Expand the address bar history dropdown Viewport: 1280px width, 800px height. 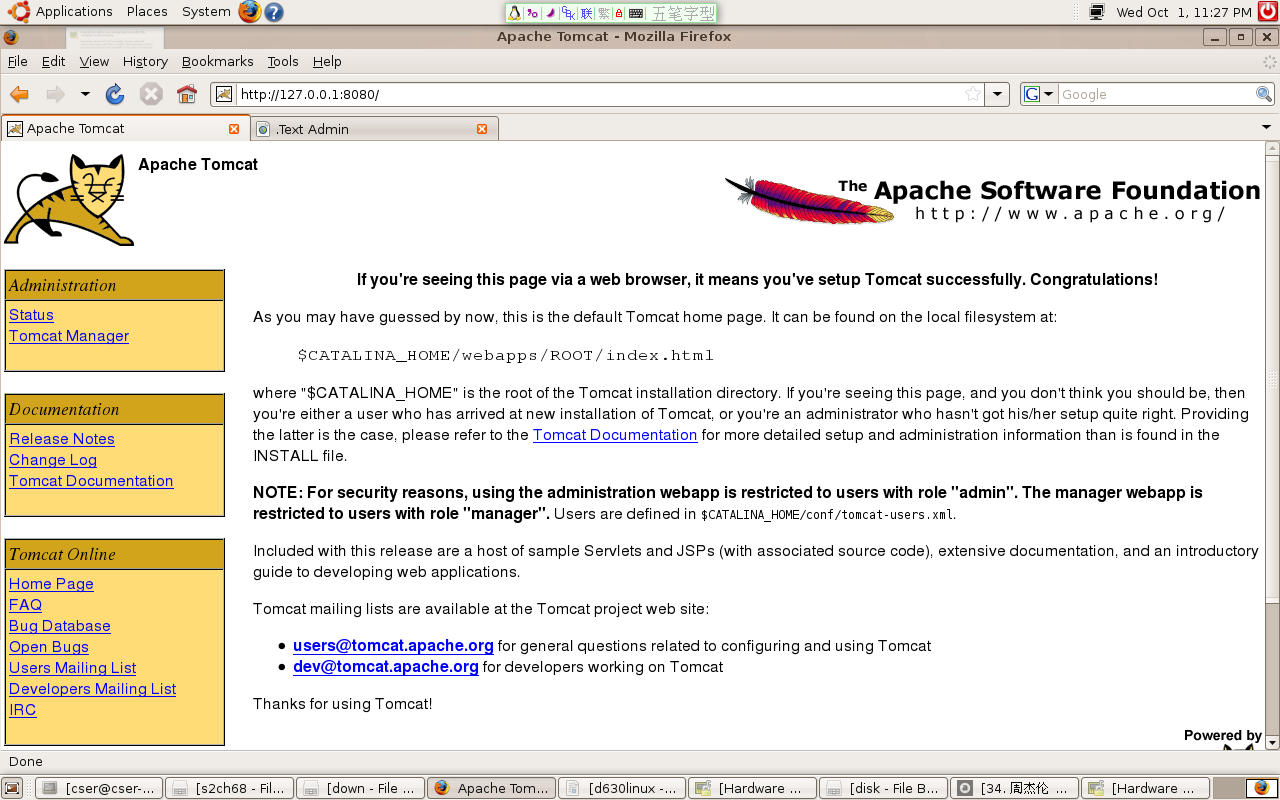pos(997,94)
